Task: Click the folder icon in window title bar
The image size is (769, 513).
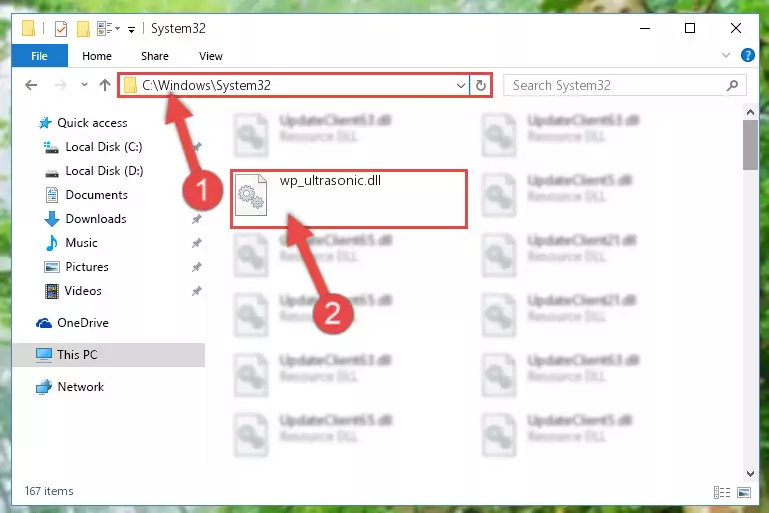Action: 28,28
